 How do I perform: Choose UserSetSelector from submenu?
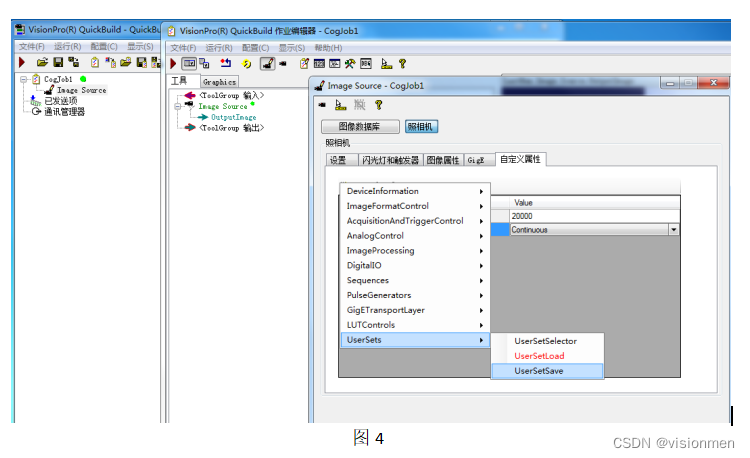[548, 341]
